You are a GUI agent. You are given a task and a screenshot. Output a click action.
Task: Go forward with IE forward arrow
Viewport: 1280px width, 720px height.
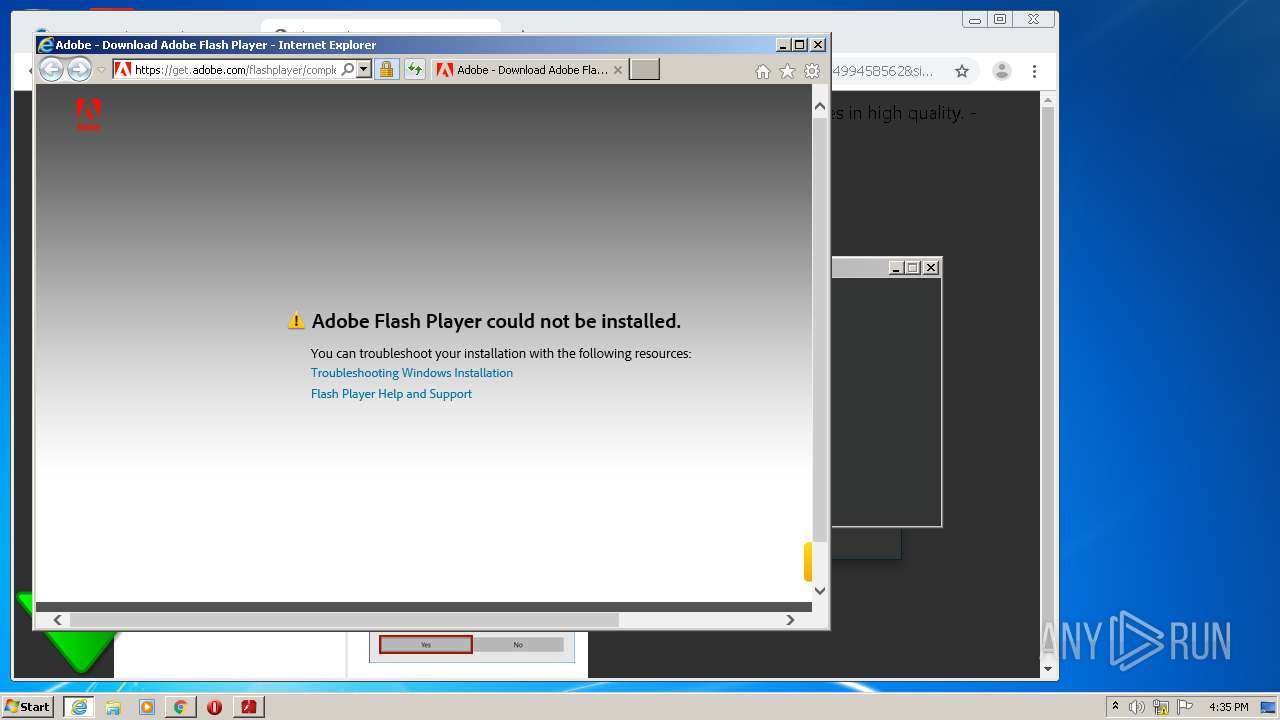click(x=79, y=69)
